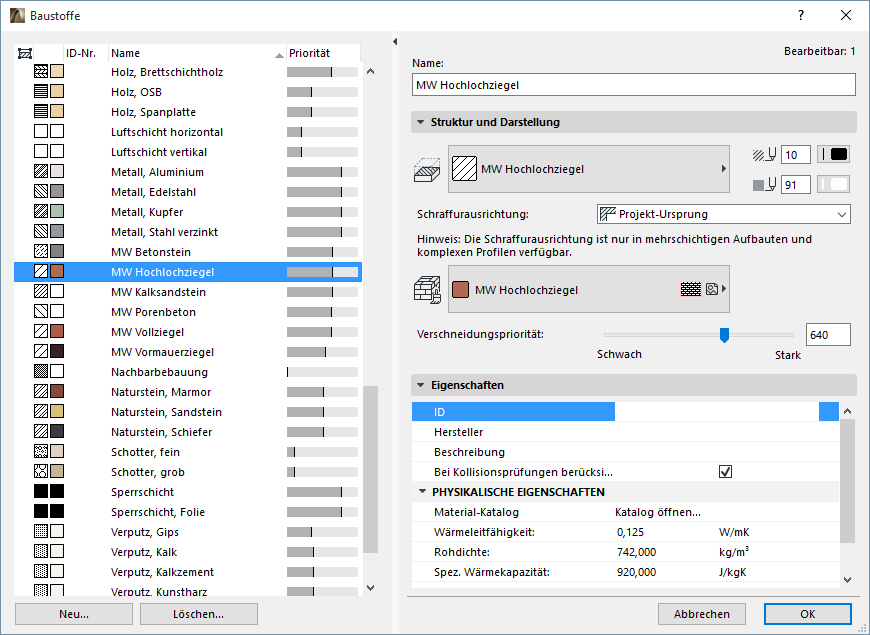
Task: Select the Naturstein, Marmor row
Action: click(188, 391)
